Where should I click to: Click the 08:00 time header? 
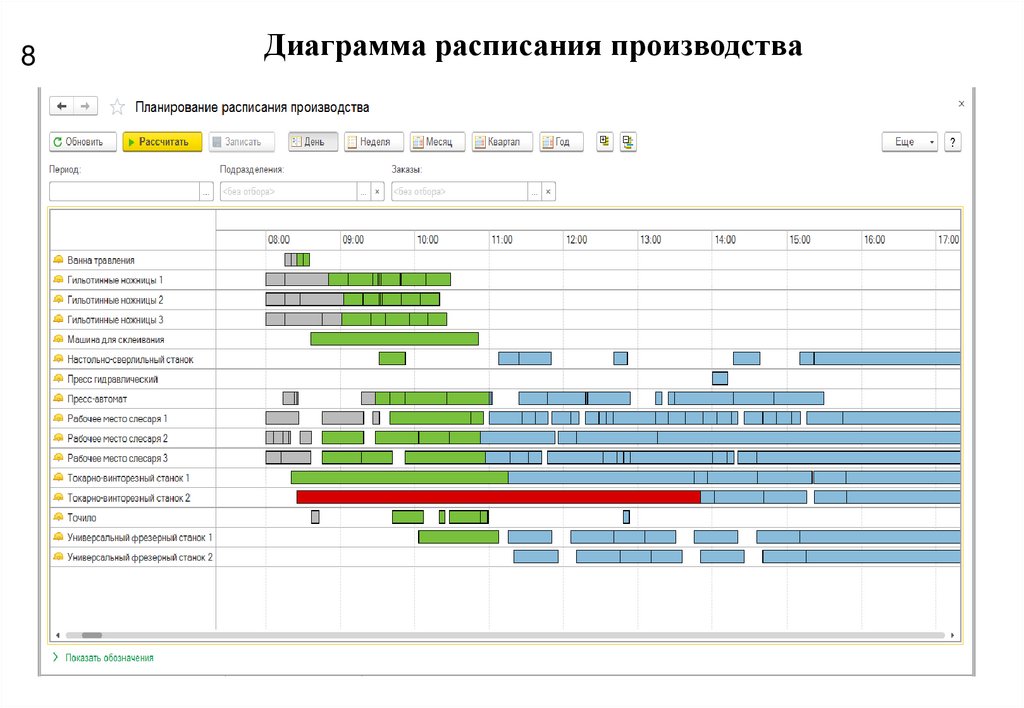[279, 240]
